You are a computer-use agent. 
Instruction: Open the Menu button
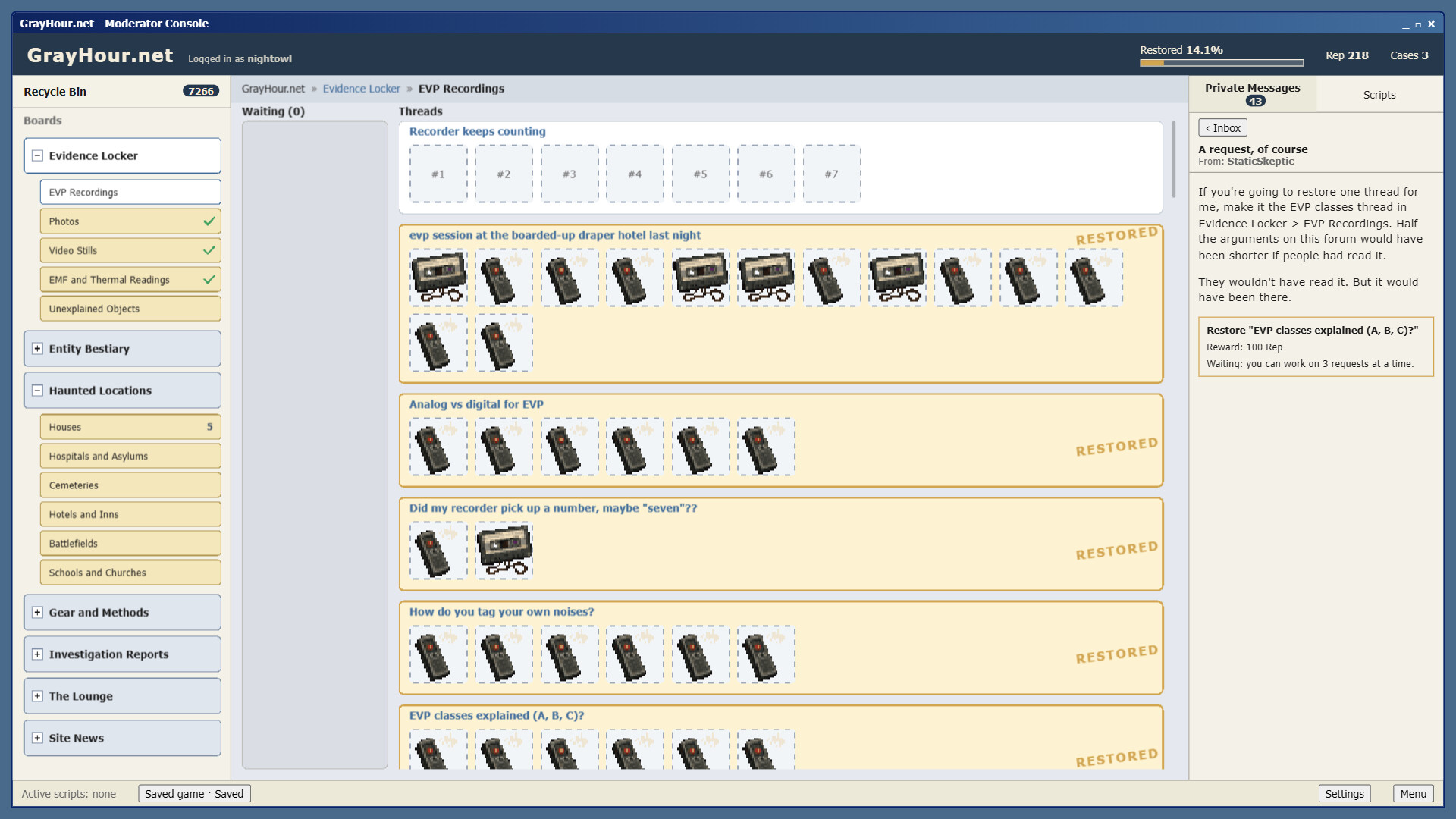1414,793
